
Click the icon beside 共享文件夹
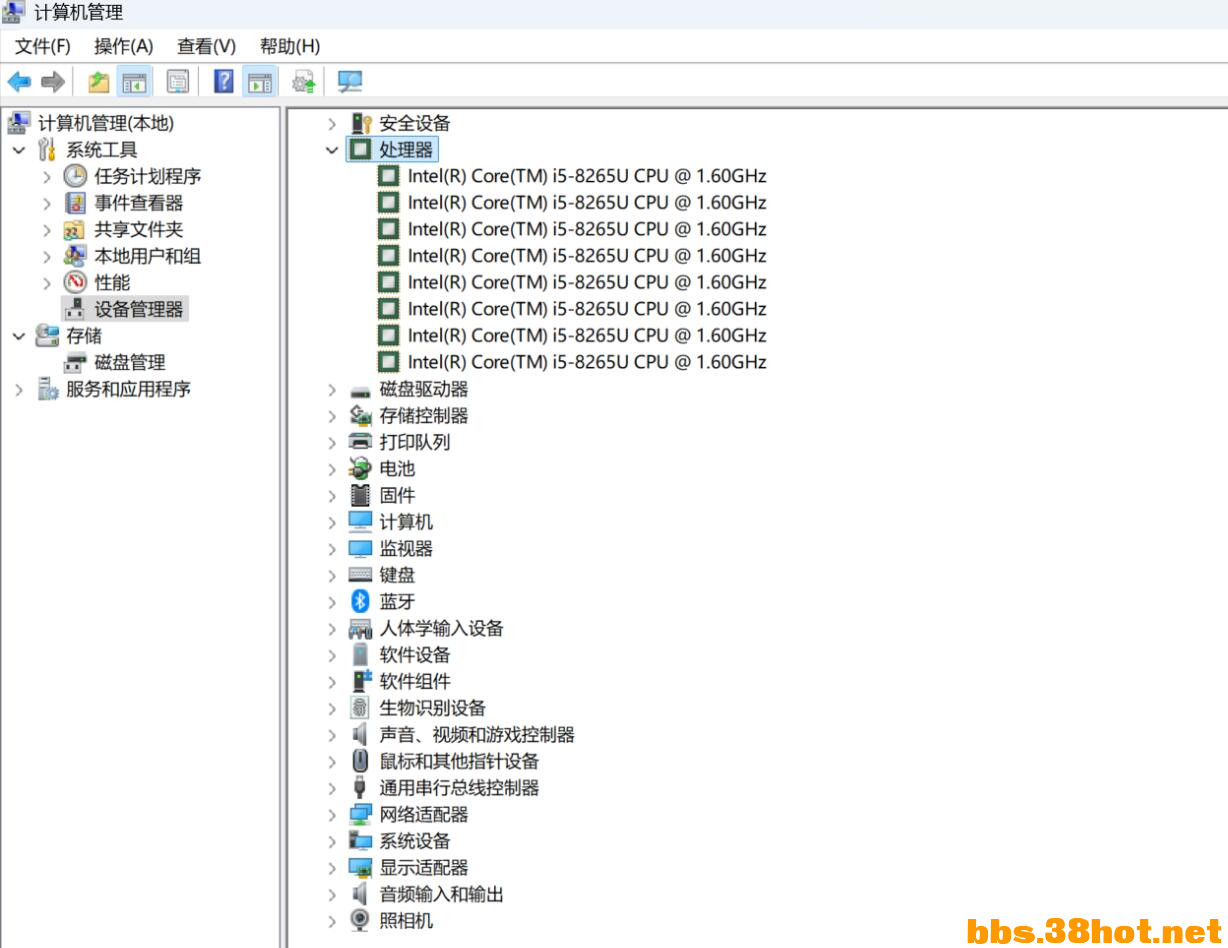click(x=76, y=230)
